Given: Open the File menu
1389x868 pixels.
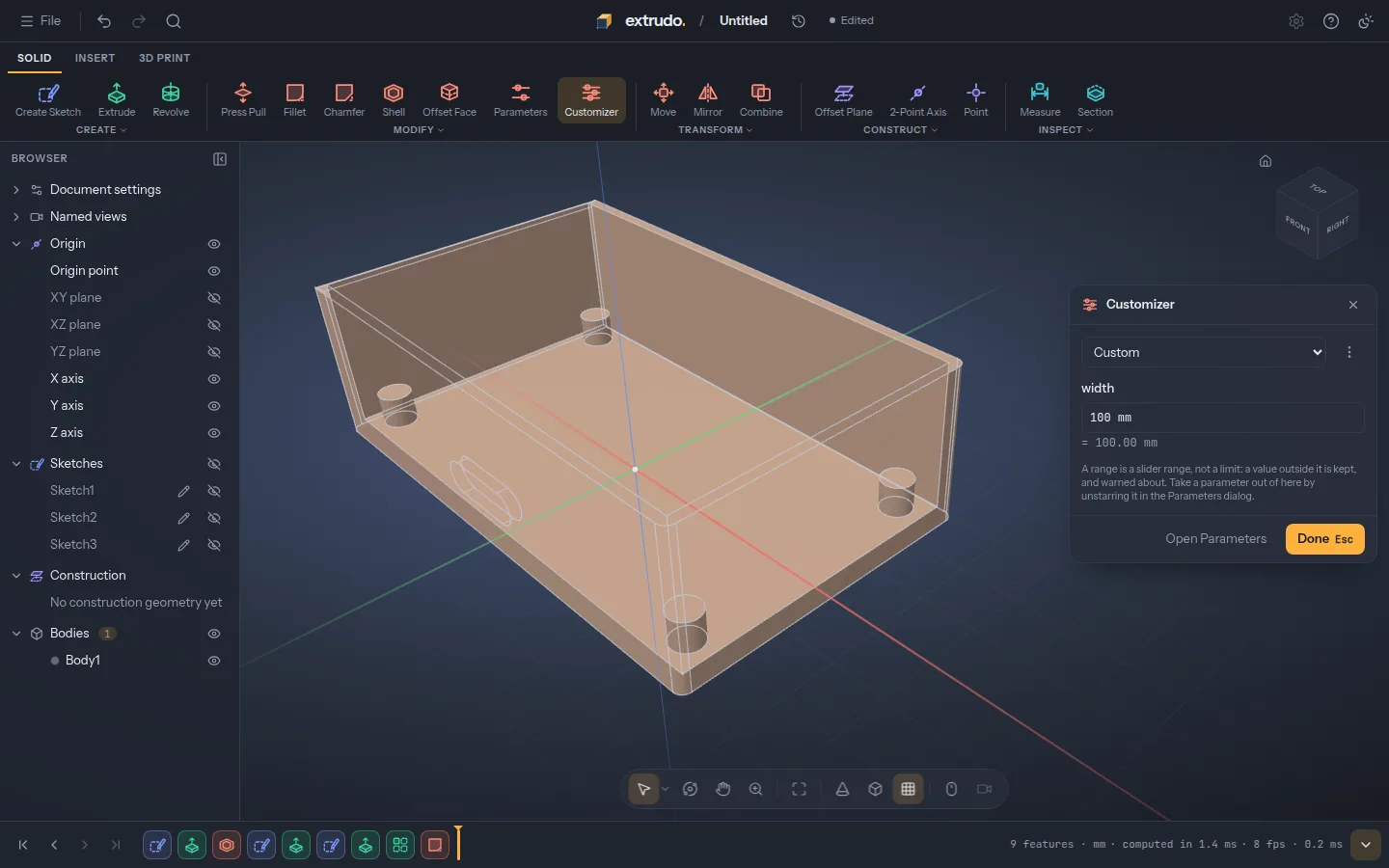Looking at the screenshot, I should click(41, 21).
